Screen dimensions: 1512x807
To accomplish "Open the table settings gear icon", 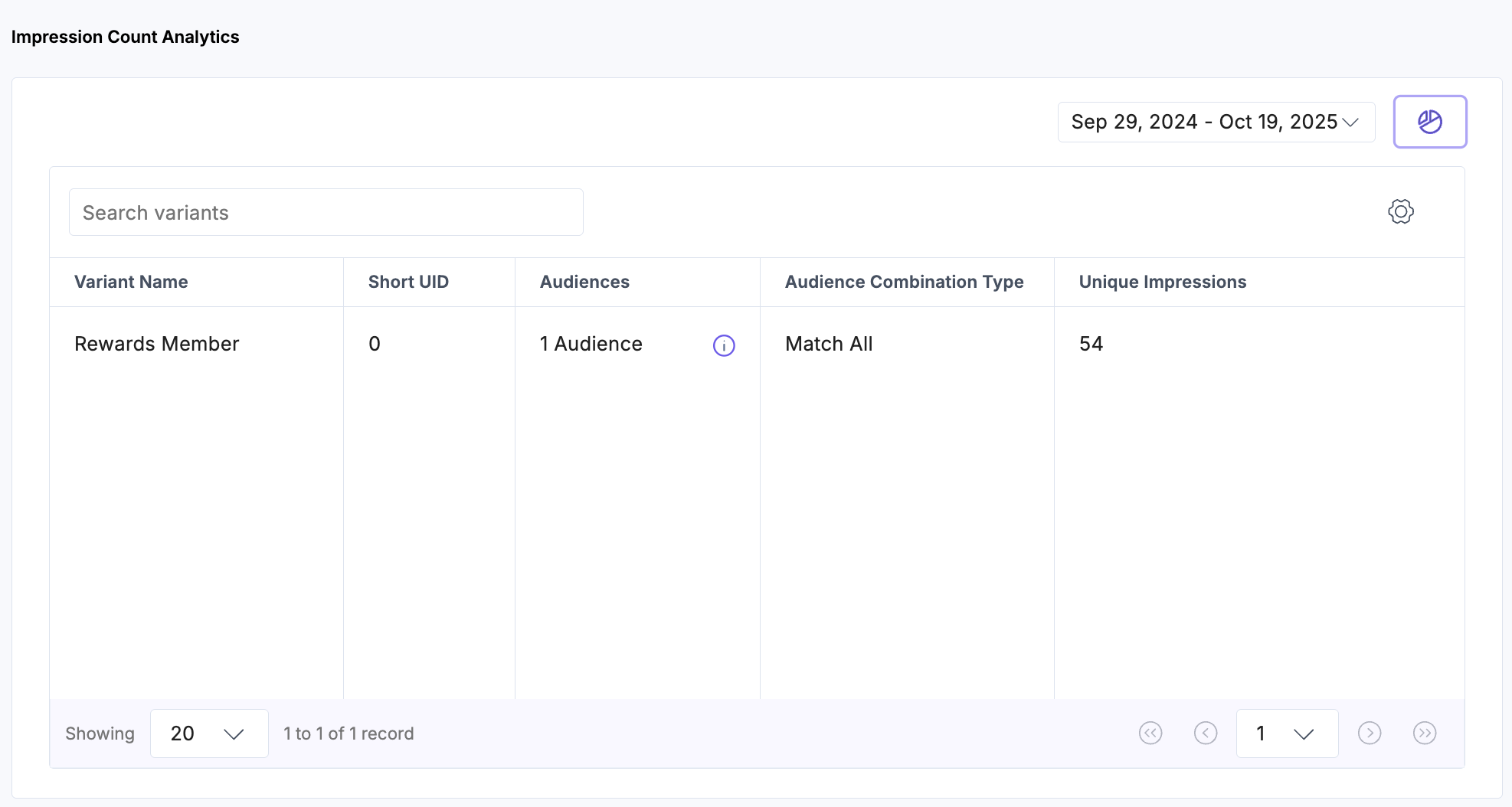I will [x=1400, y=212].
